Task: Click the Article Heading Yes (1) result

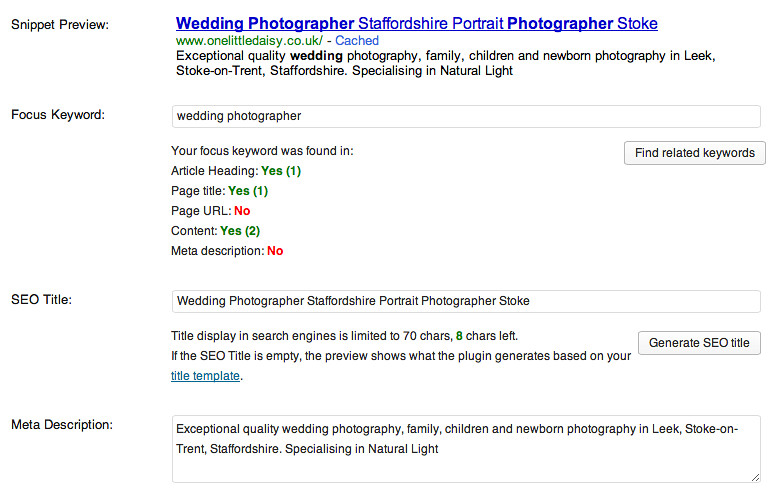Action: (x=281, y=171)
